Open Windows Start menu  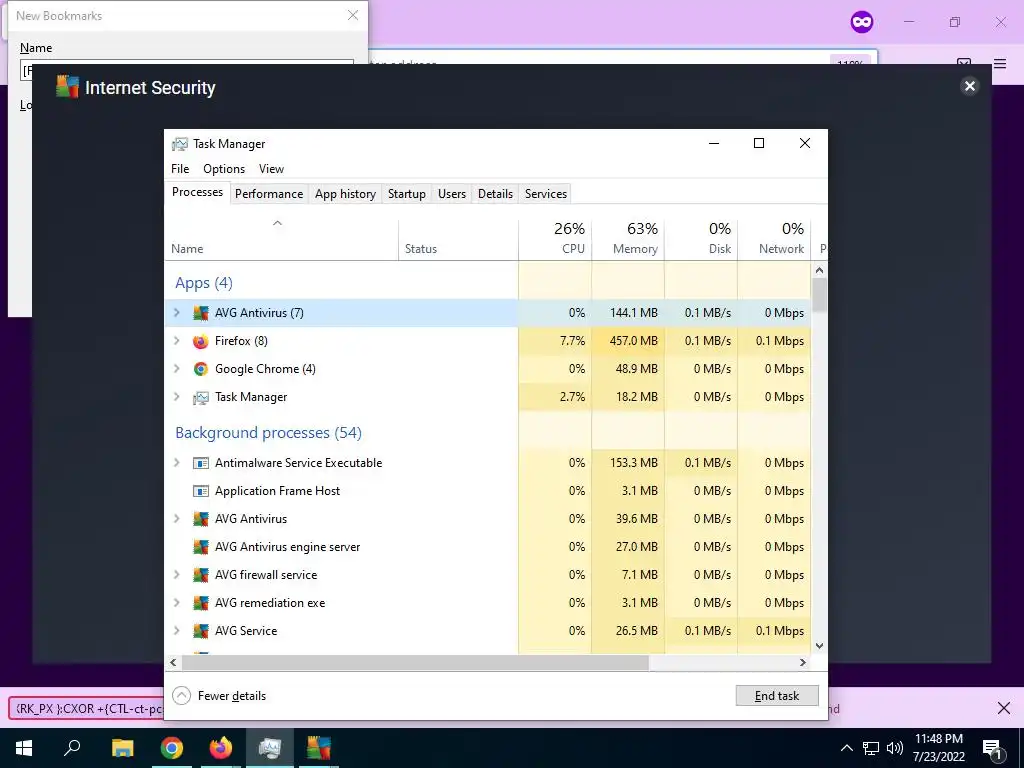click(x=24, y=748)
